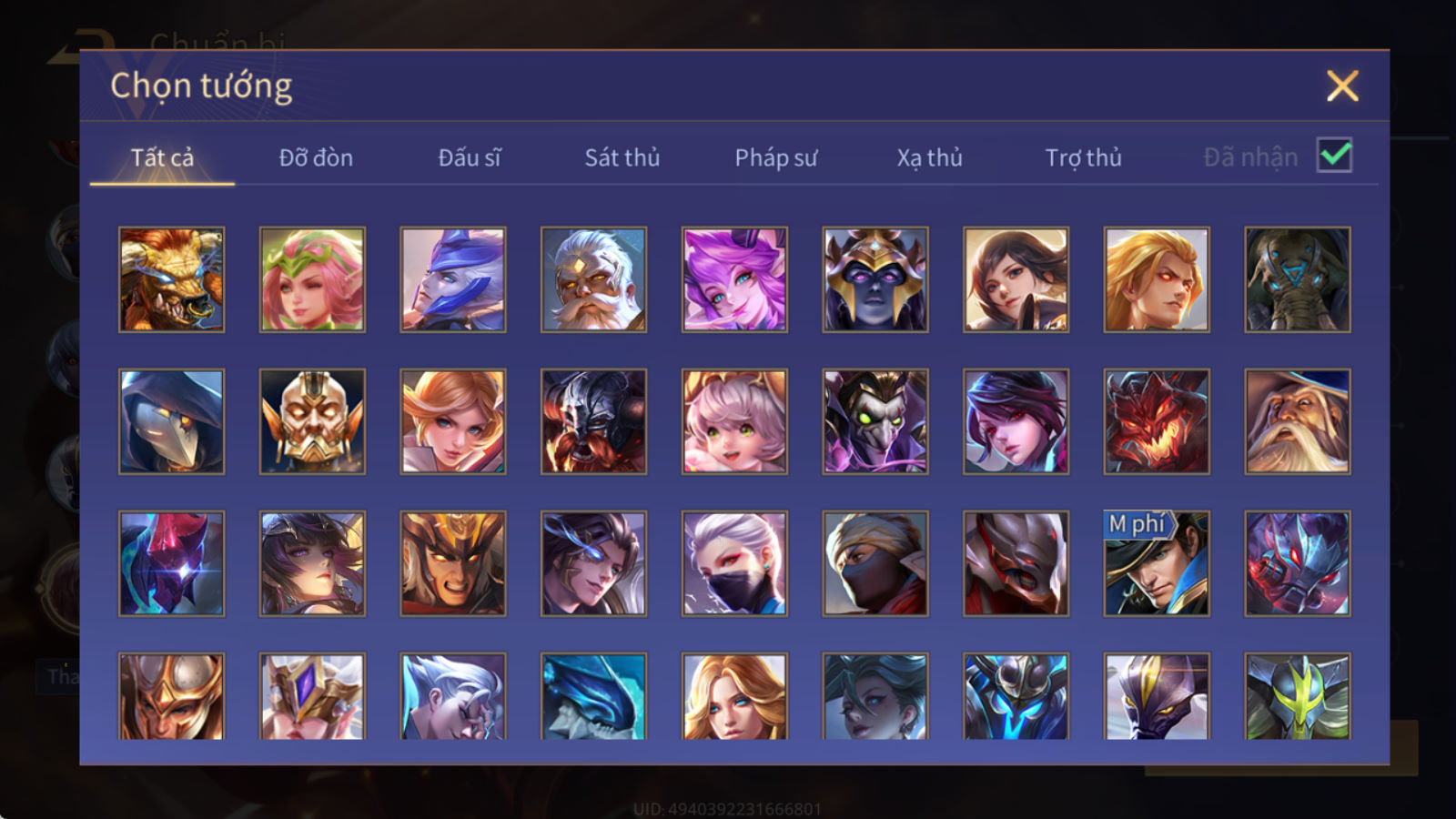Image resolution: width=1456 pixels, height=819 pixels.
Task: Select the armored elephant hero portrait
Action: [1298, 279]
